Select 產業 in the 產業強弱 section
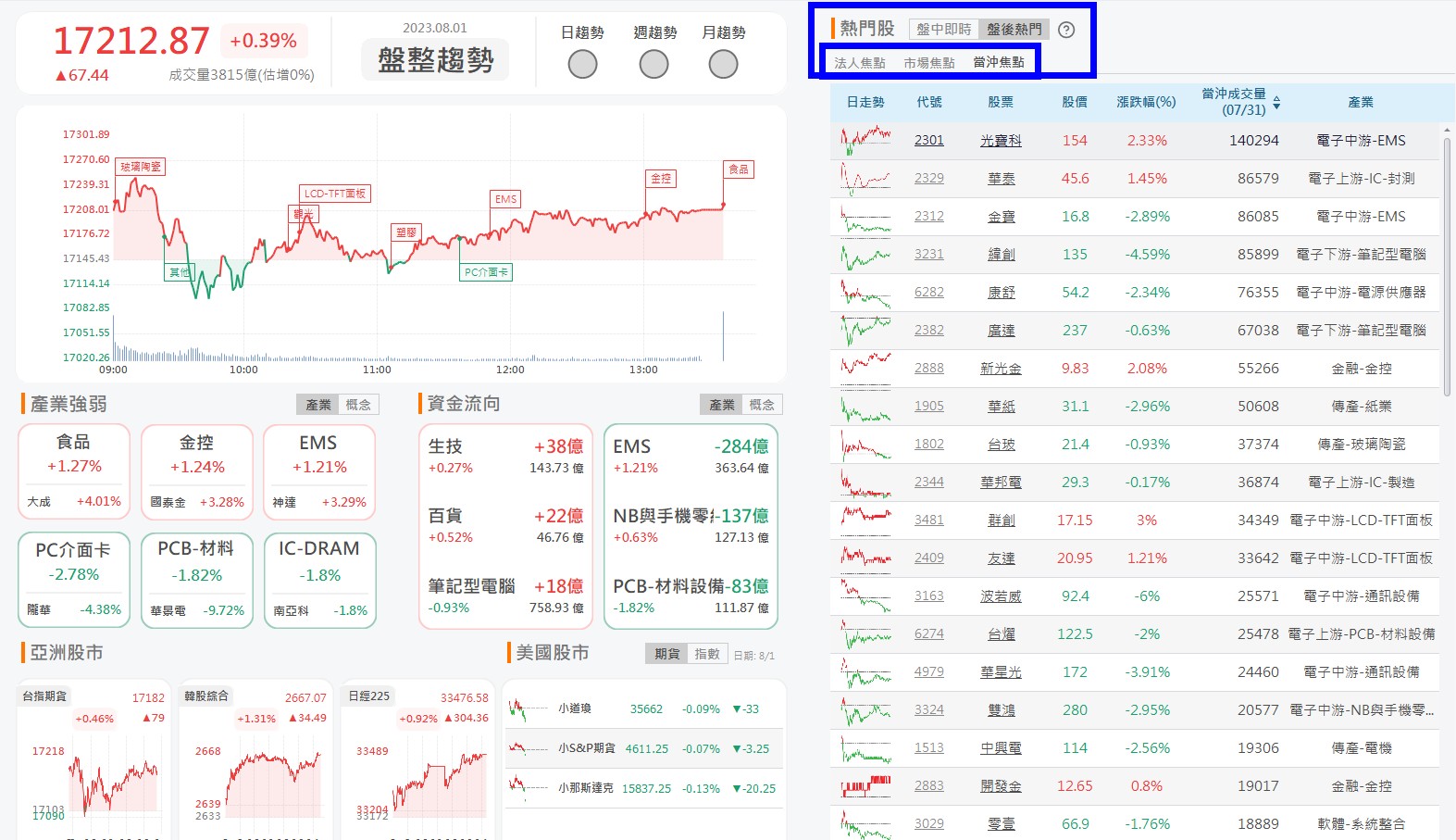The image size is (1456, 840). (317, 405)
